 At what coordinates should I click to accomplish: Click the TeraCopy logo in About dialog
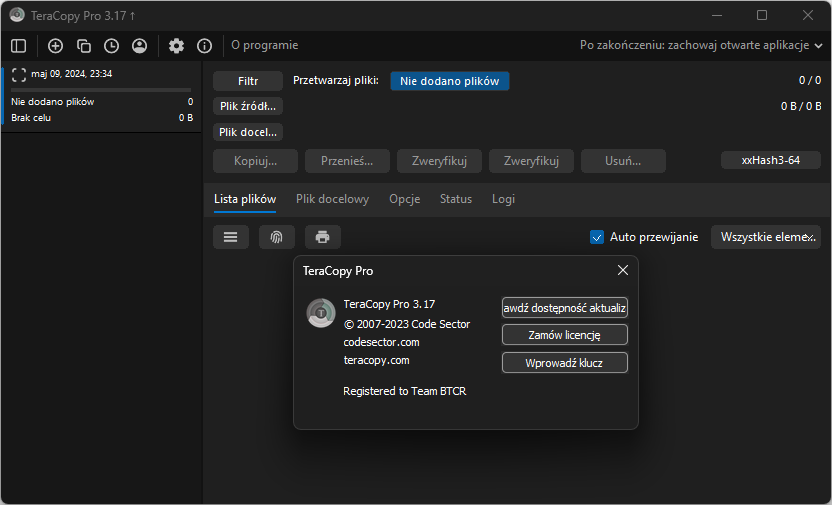pos(320,313)
